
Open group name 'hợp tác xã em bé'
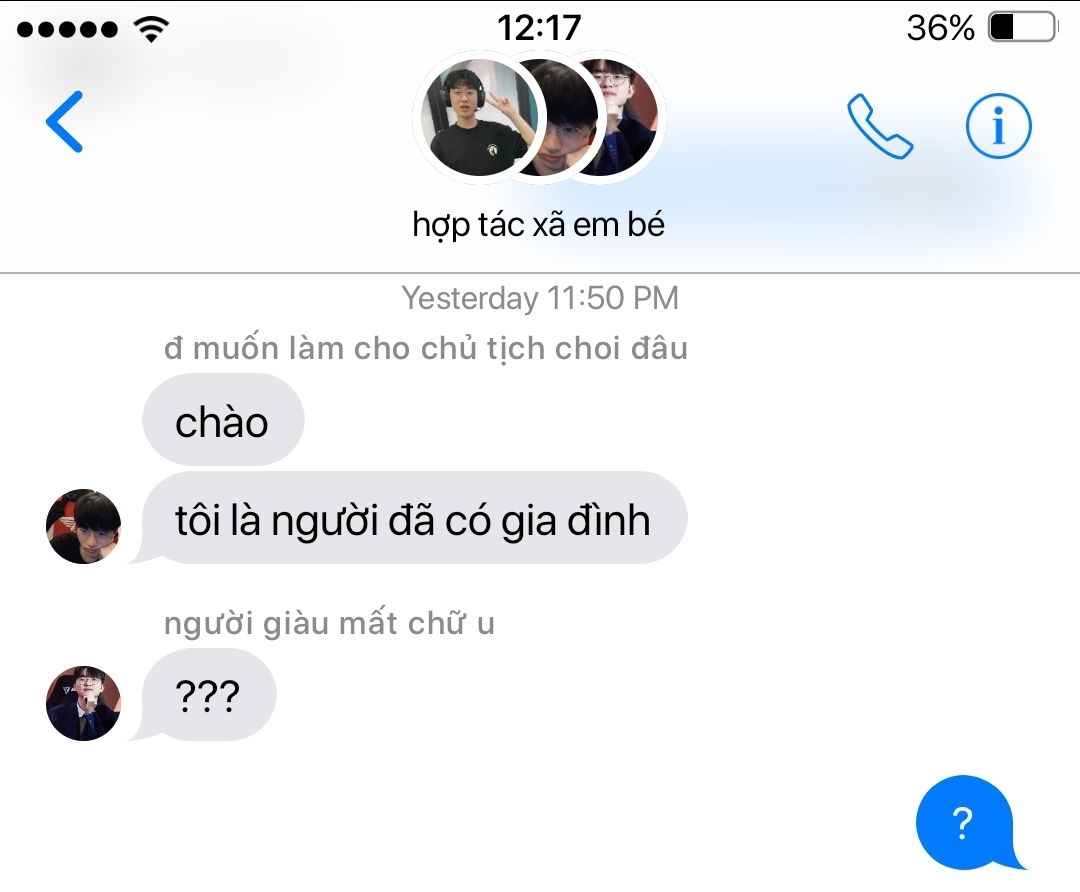pyautogui.click(x=539, y=225)
